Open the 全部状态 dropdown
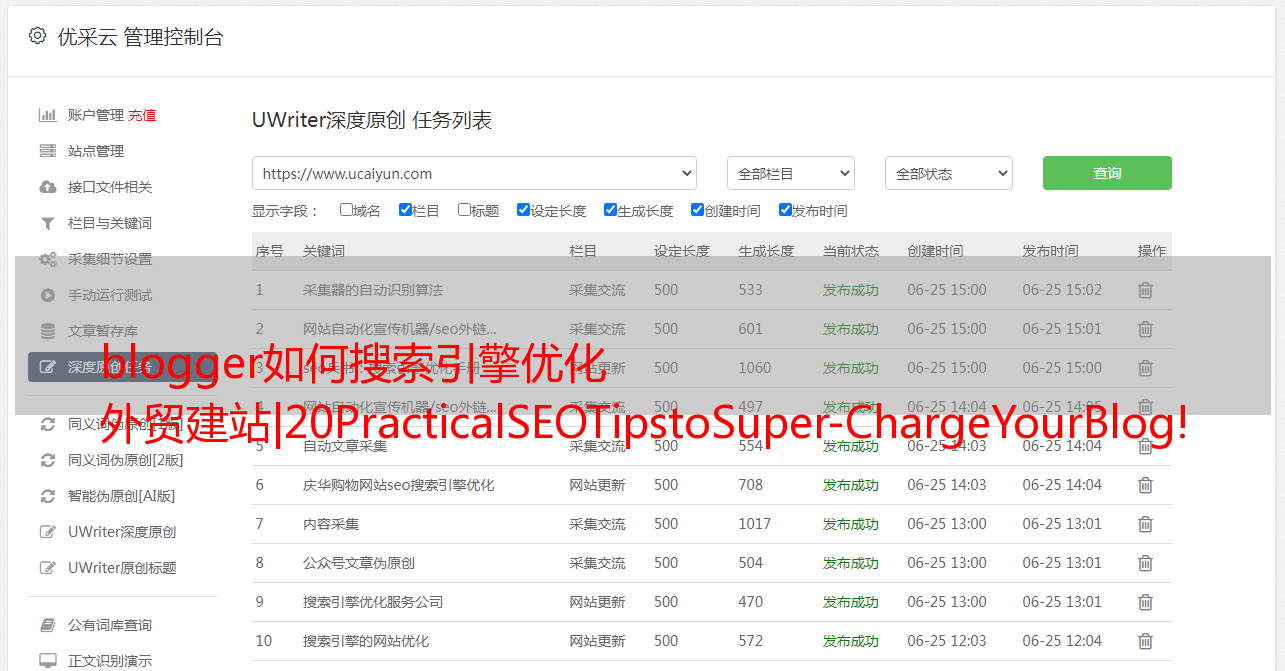The height and width of the screenshot is (671, 1285). point(949,173)
